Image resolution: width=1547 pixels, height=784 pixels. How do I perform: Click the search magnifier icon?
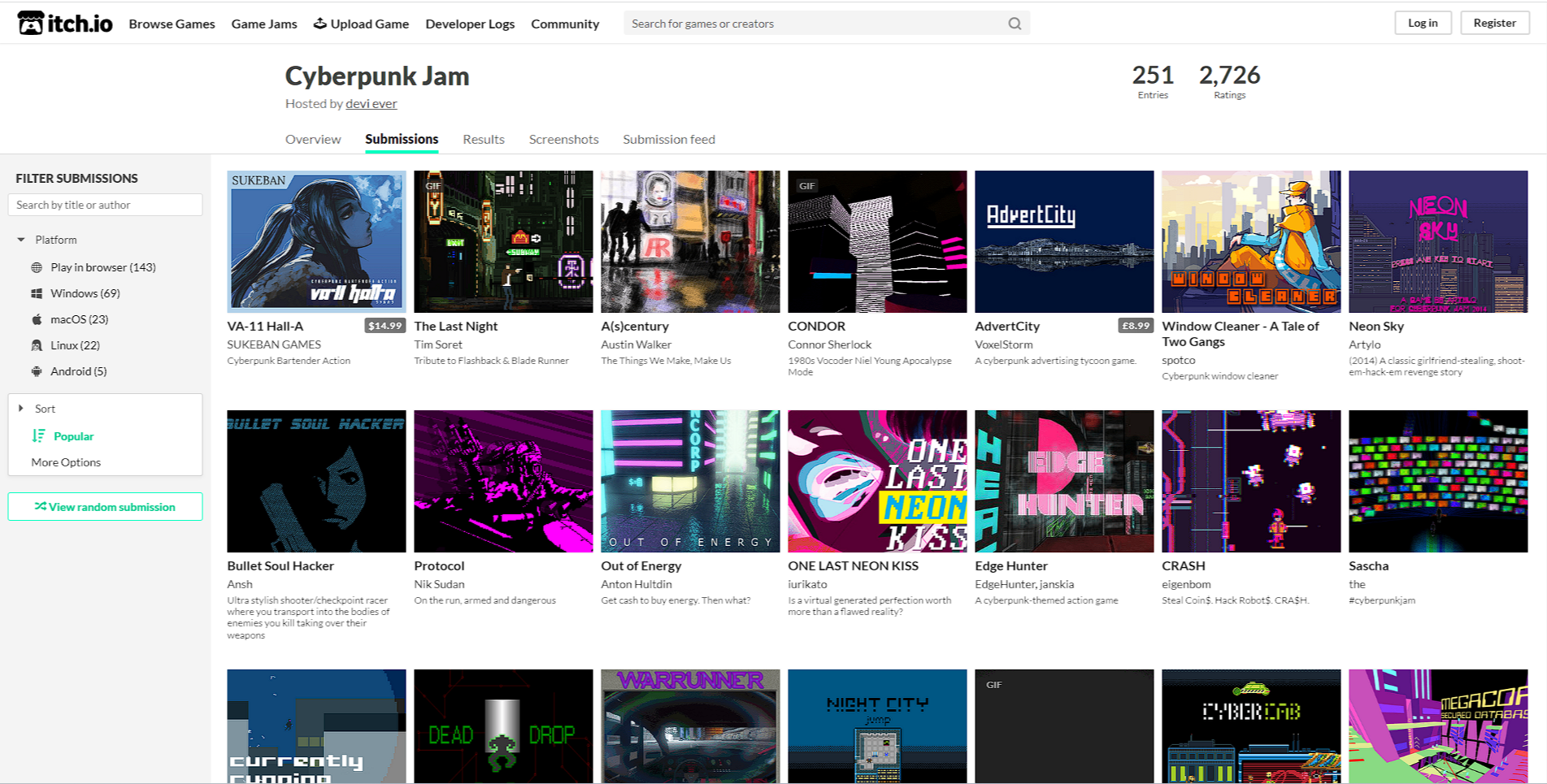pos(1015,24)
